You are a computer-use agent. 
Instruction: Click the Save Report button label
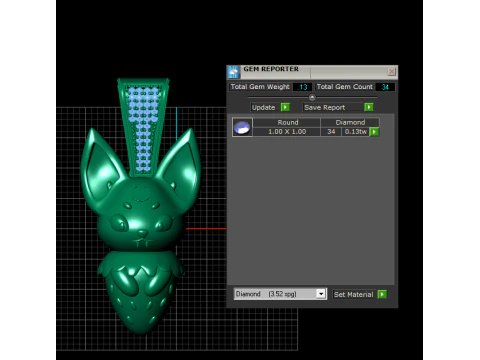click(x=324, y=107)
